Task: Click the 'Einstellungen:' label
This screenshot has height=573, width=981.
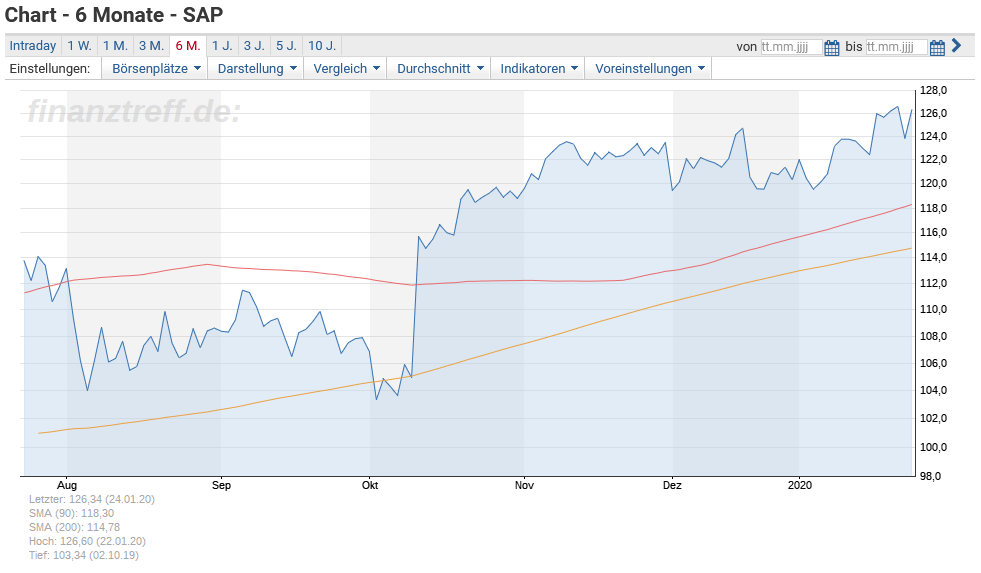Action: pyautogui.click(x=49, y=69)
